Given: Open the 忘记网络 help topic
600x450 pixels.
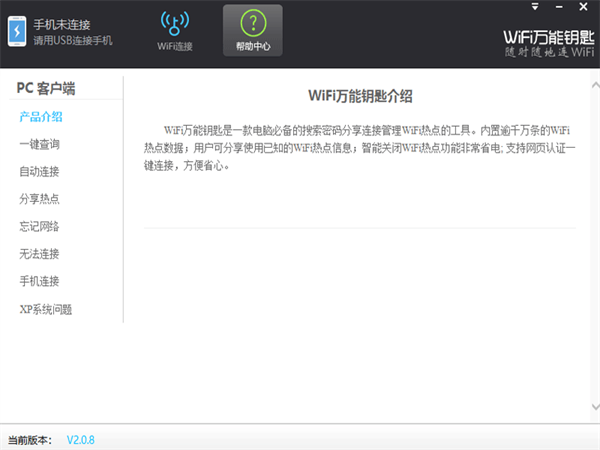Looking at the screenshot, I should coord(39,227).
